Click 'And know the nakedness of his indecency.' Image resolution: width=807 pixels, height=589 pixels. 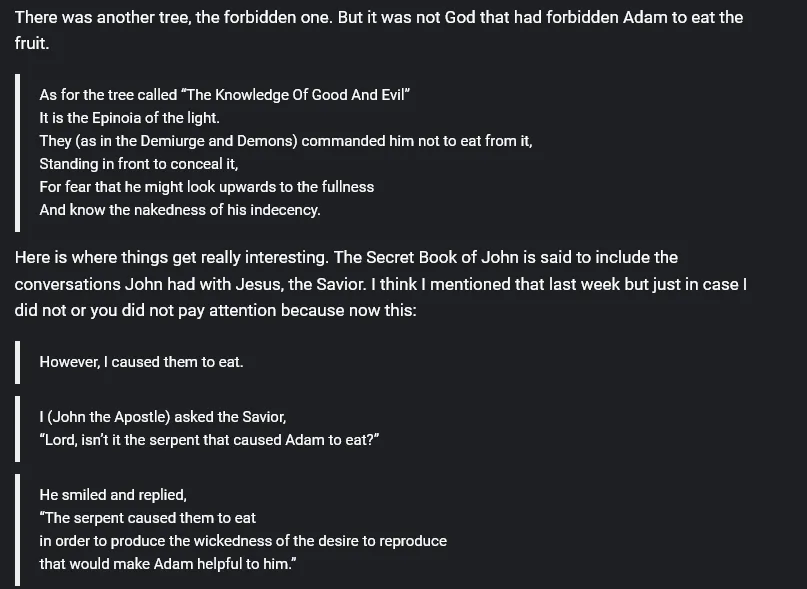pos(180,210)
